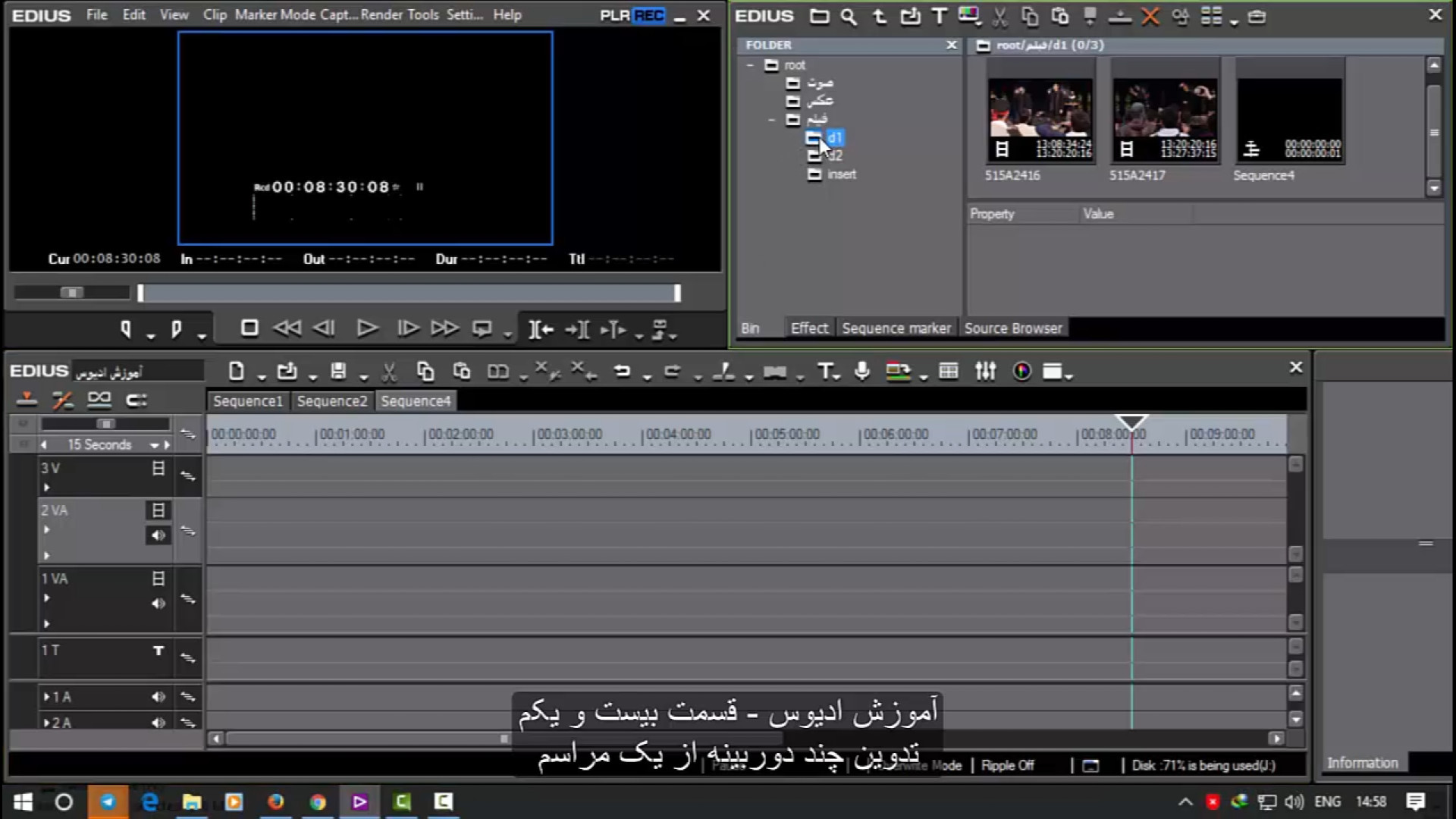
Task: Click the vectorscope color wheel icon
Action: [1021, 371]
